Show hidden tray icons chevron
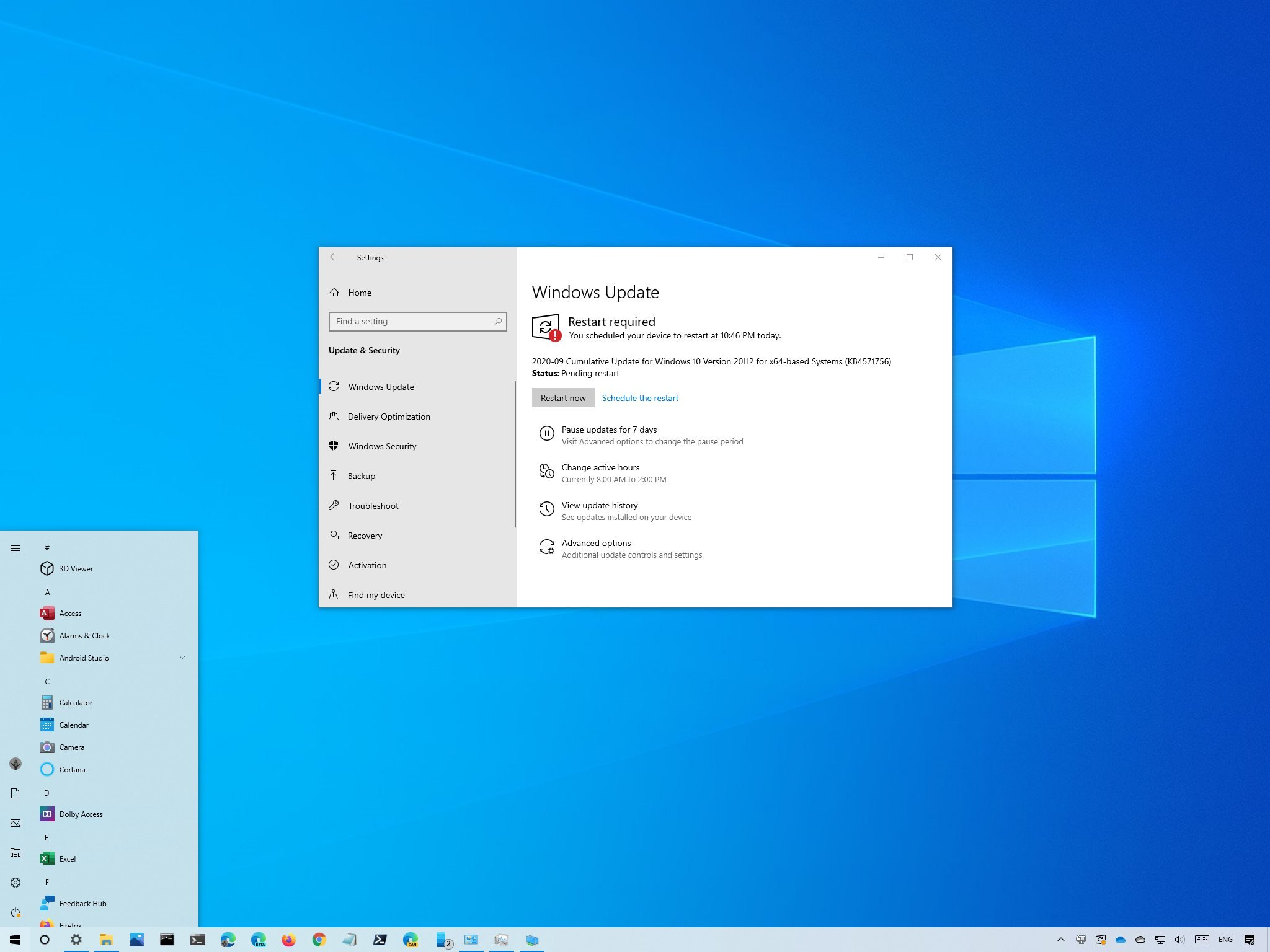 click(x=1061, y=940)
